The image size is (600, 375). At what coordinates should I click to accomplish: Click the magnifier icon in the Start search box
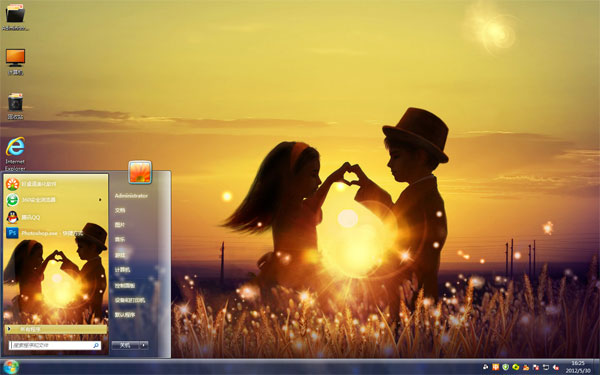pos(96,346)
